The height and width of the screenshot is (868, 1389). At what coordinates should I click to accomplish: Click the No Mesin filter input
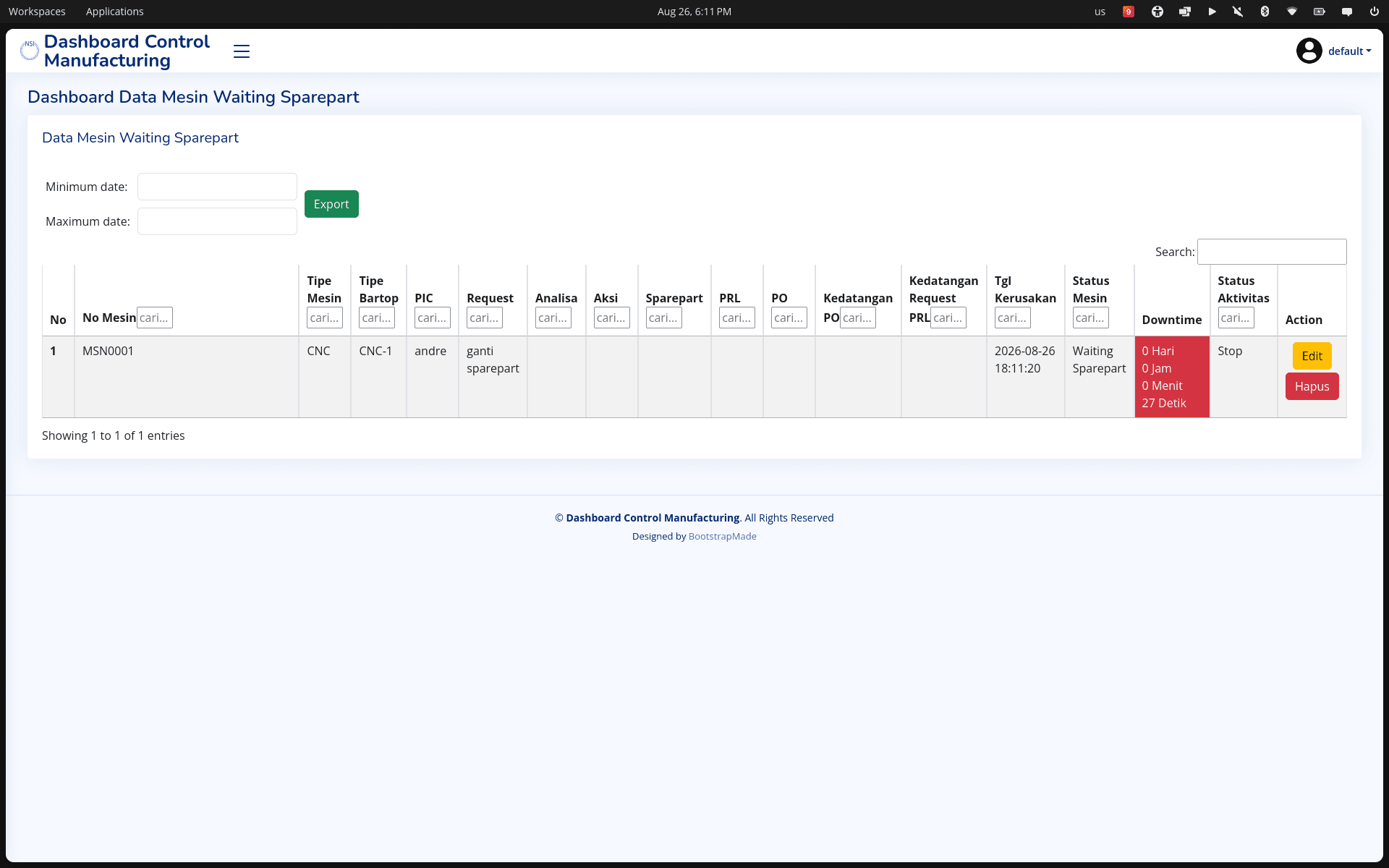coord(155,318)
